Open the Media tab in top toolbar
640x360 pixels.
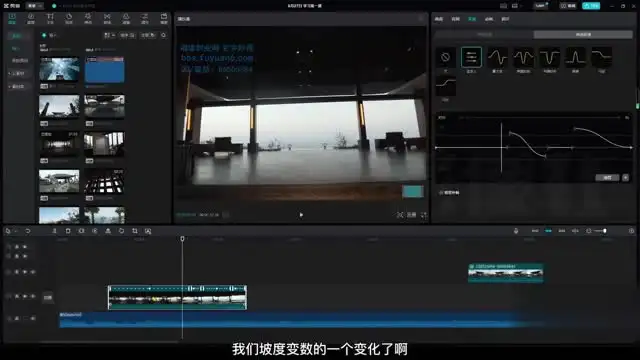[12, 18]
